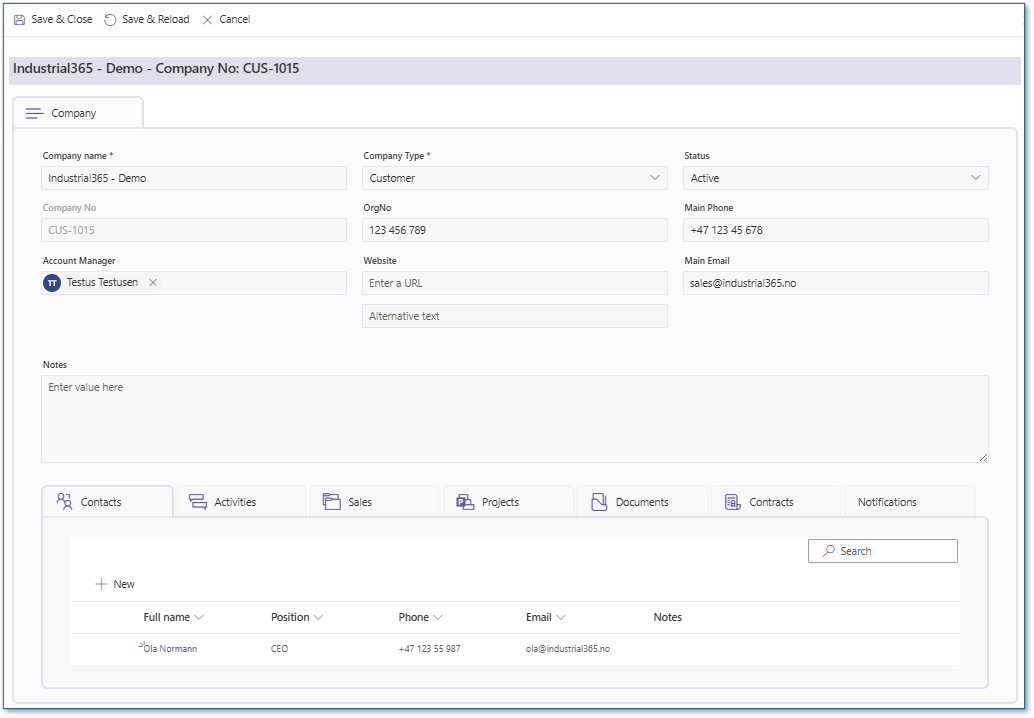Switch to the Projects tab
This screenshot has height=718, width=1034.
tap(508, 502)
